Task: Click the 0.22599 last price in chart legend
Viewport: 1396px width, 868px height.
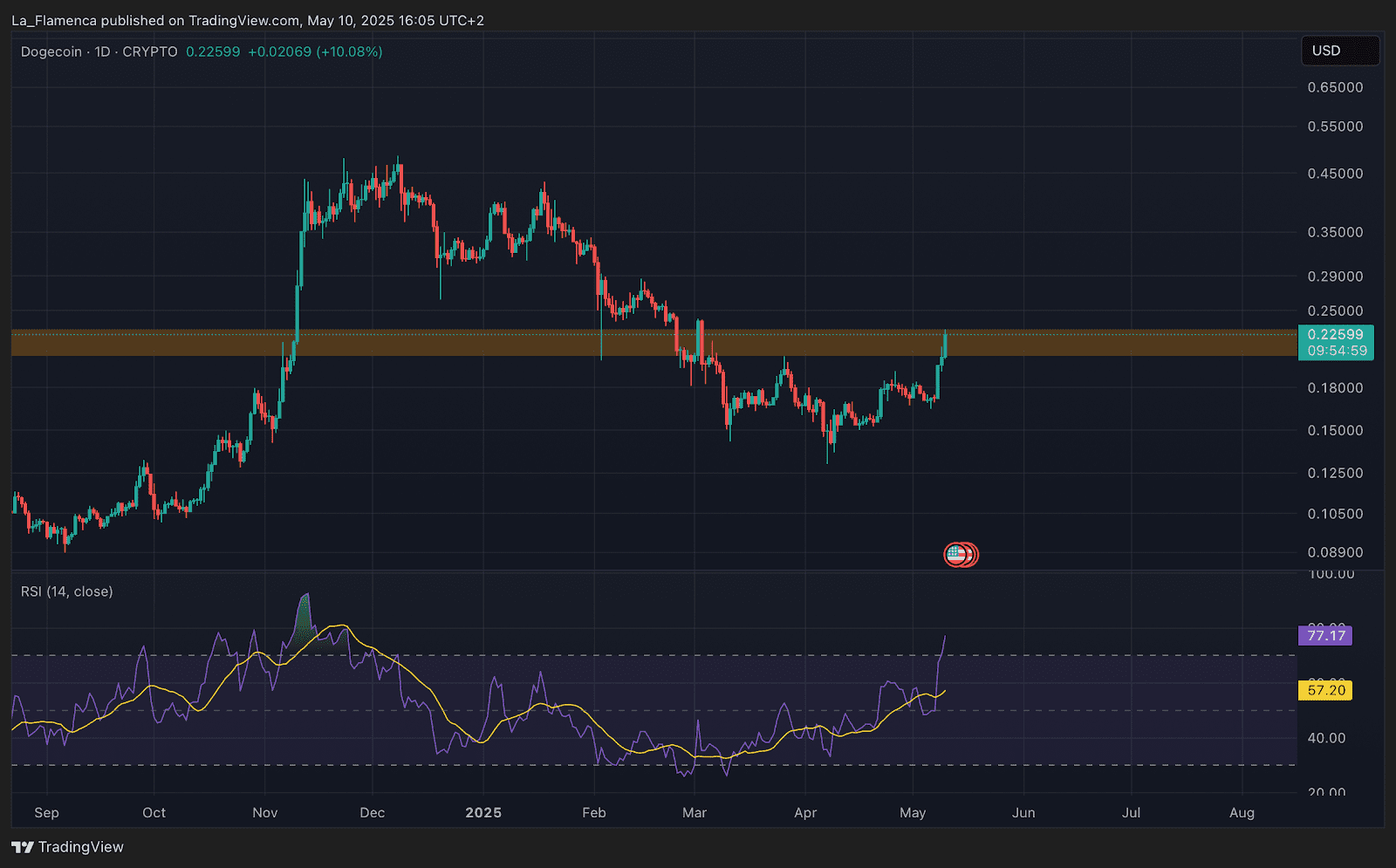Action: coord(213,51)
